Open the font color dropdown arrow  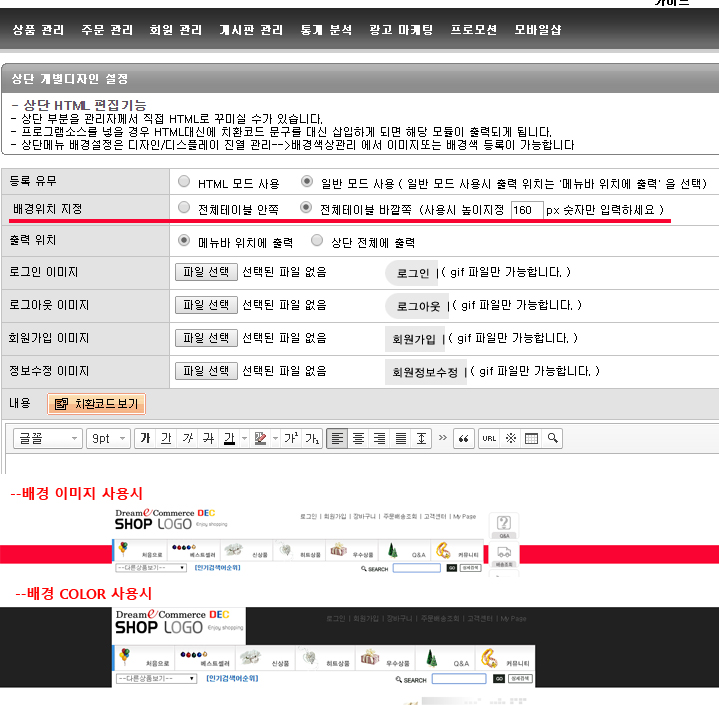point(242,439)
